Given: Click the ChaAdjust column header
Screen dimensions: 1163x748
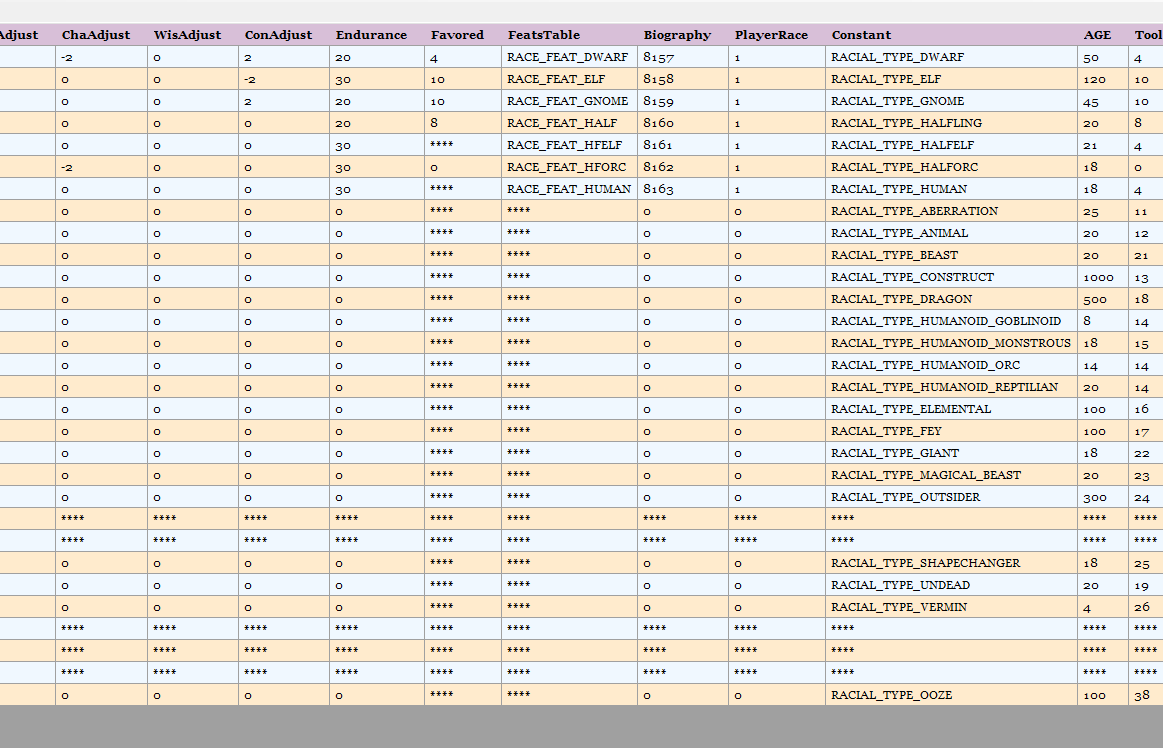Looking at the screenshot, I should 96,35.
